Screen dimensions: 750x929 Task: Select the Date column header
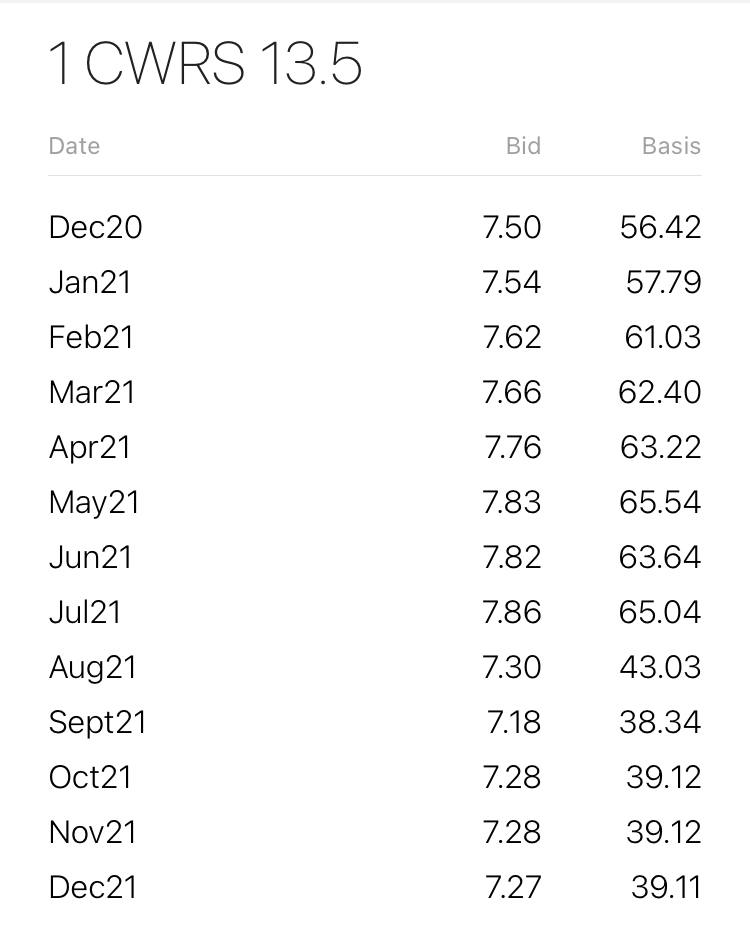tap(74, 146)
